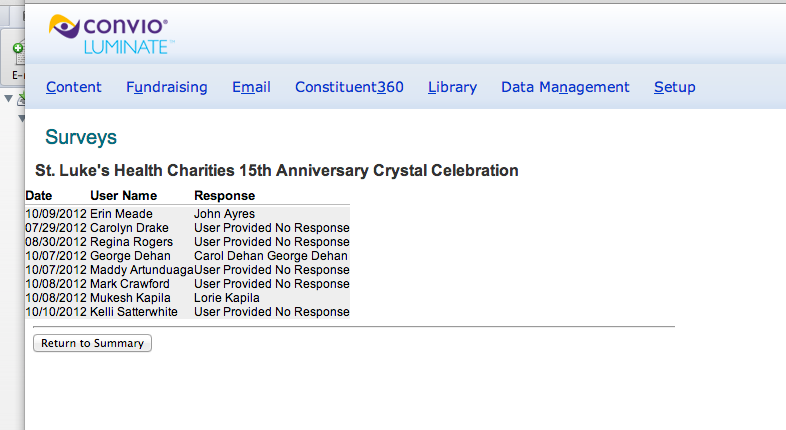Image resolution: width=786 pixels, height=430 pixels.
Task: Open the Fundraising menu
Action: (x=166, y=87)
